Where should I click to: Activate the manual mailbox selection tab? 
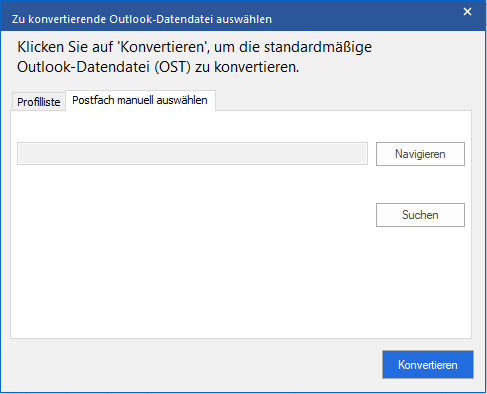pos(140,100)
